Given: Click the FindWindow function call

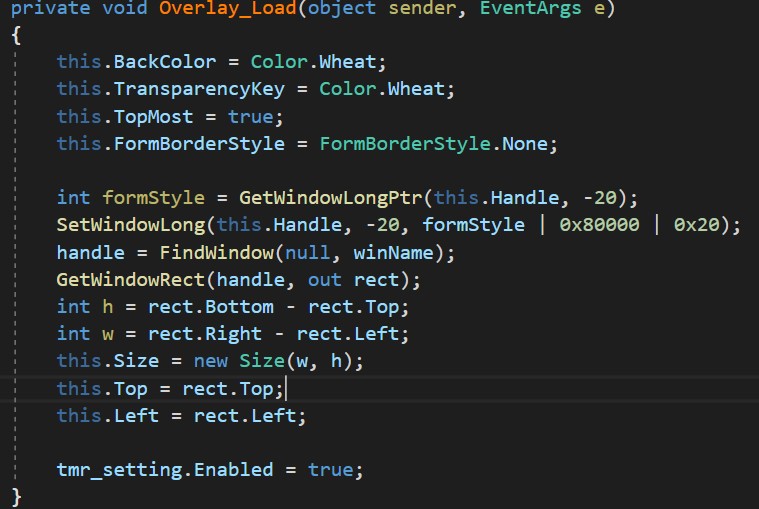Looking at the screenshot, I should tap(216, 253).
